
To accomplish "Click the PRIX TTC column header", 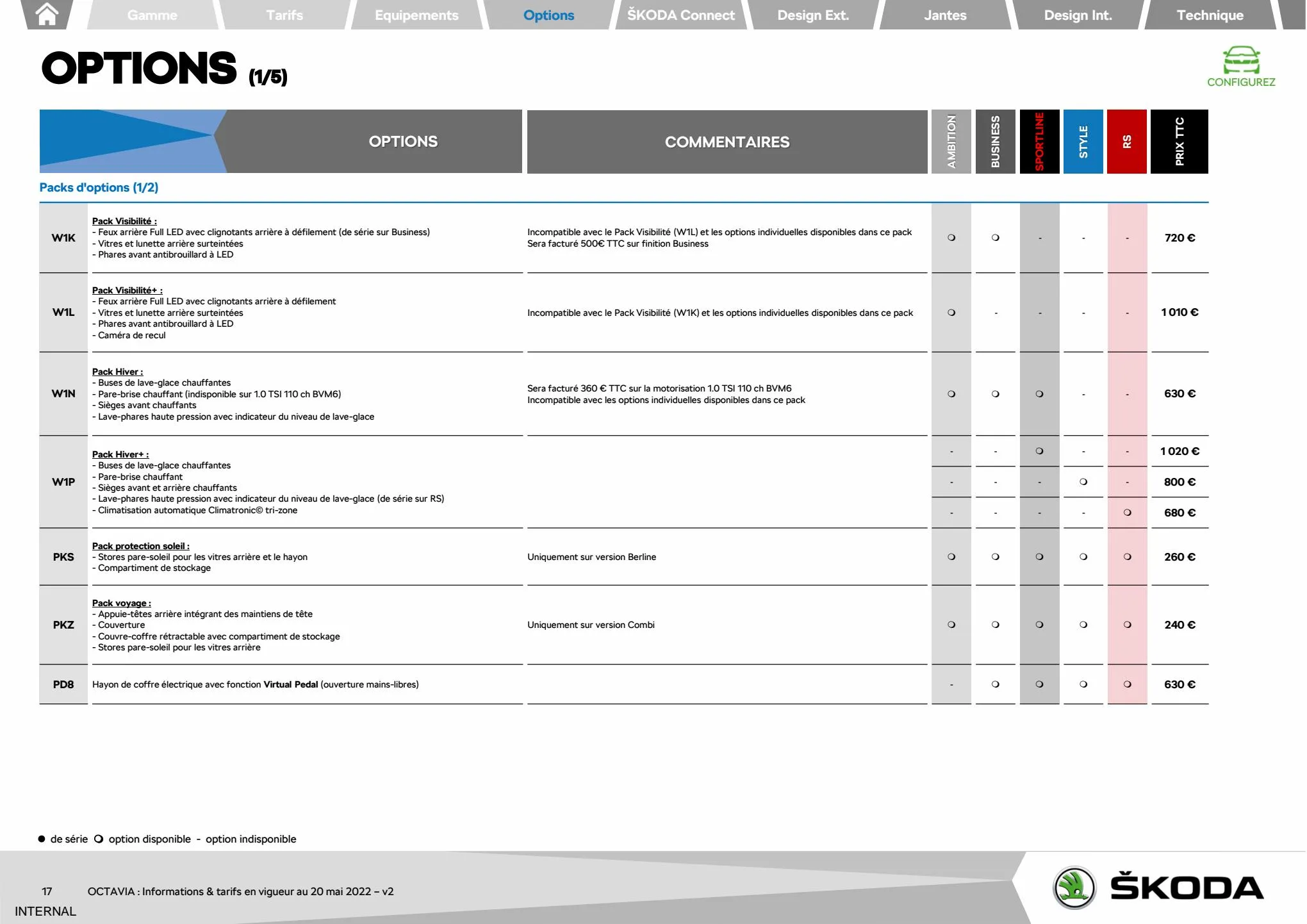I will point(1180,142).
